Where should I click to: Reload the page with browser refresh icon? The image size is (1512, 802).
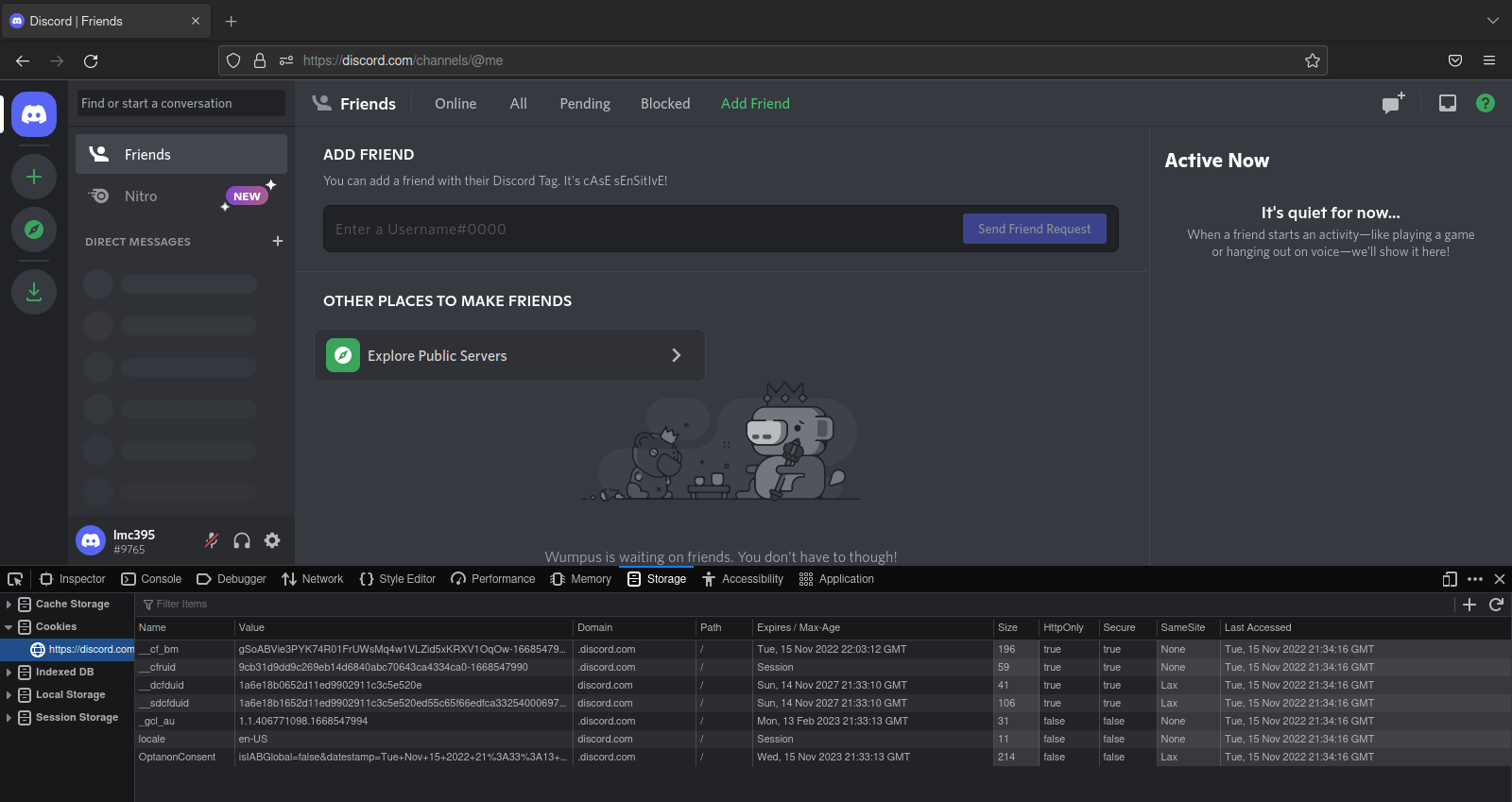click(91, 60)
